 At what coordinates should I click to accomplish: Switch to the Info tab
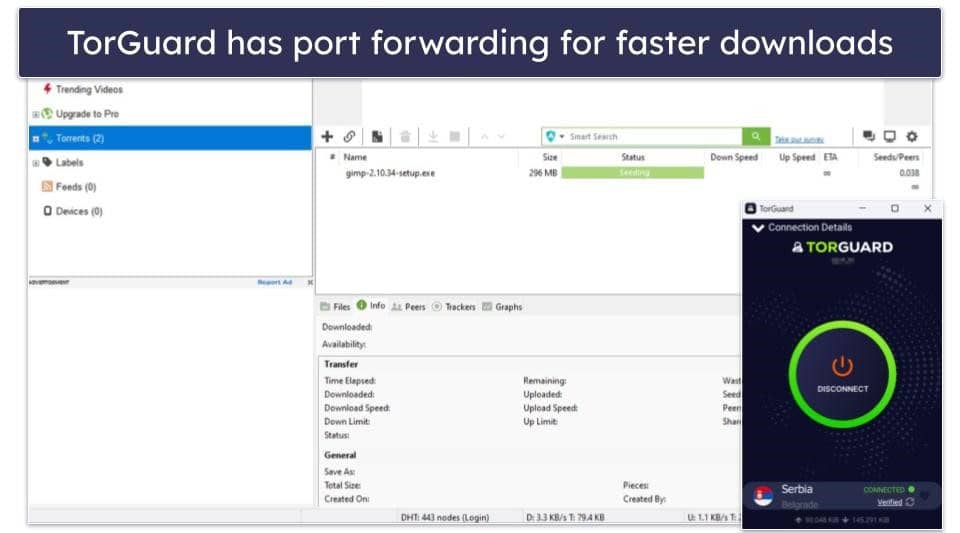click(371, 305)
